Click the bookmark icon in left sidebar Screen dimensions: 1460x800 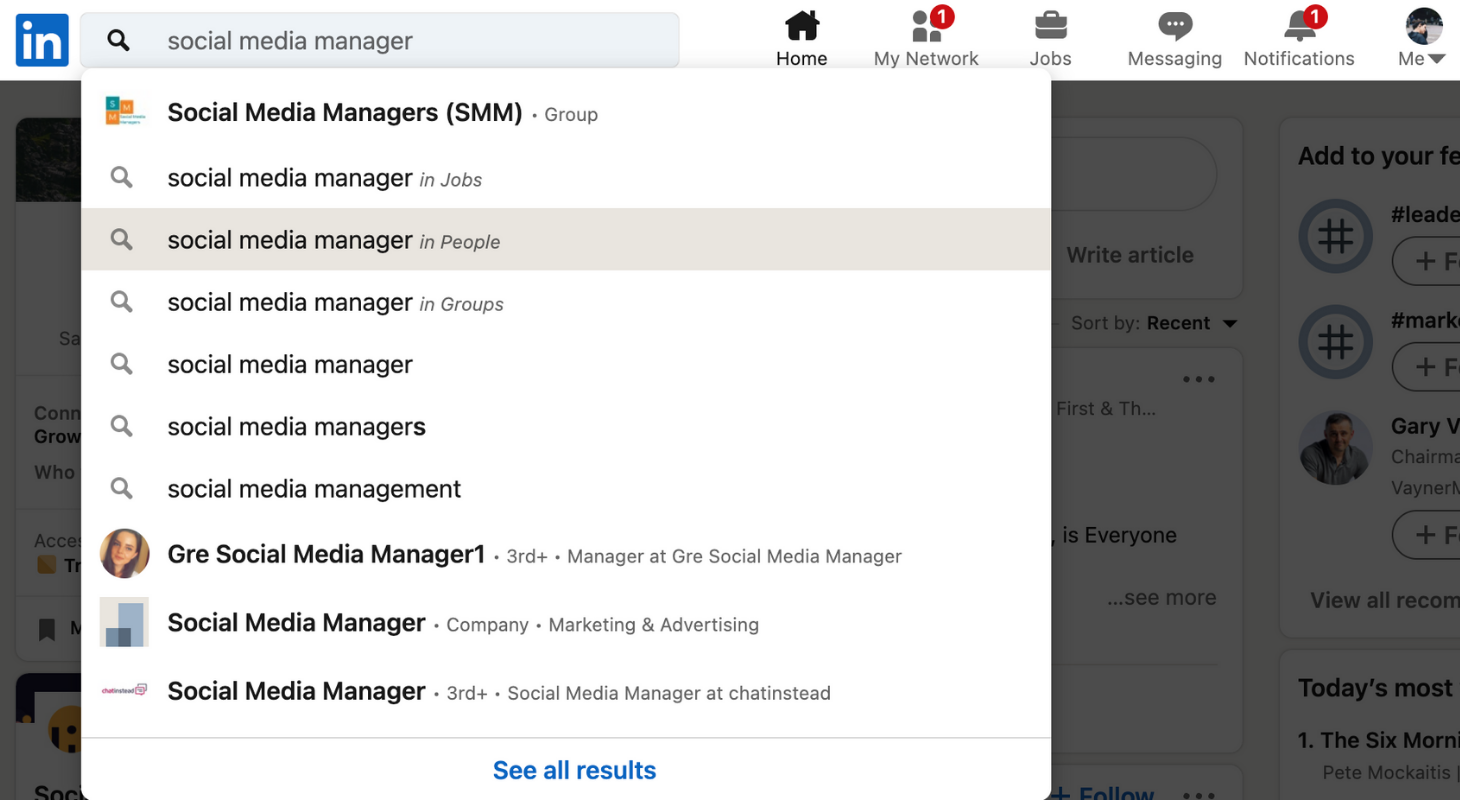click(46, 629)
